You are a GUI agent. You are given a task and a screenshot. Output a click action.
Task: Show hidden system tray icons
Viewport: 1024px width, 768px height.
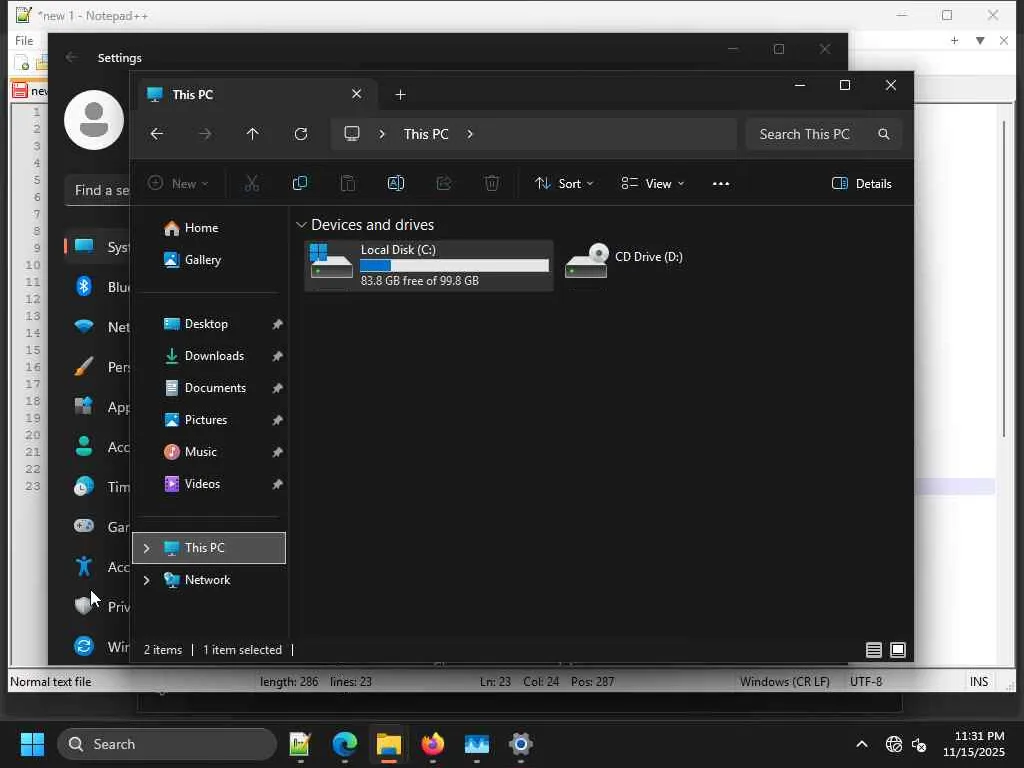(x=862, y=744)
